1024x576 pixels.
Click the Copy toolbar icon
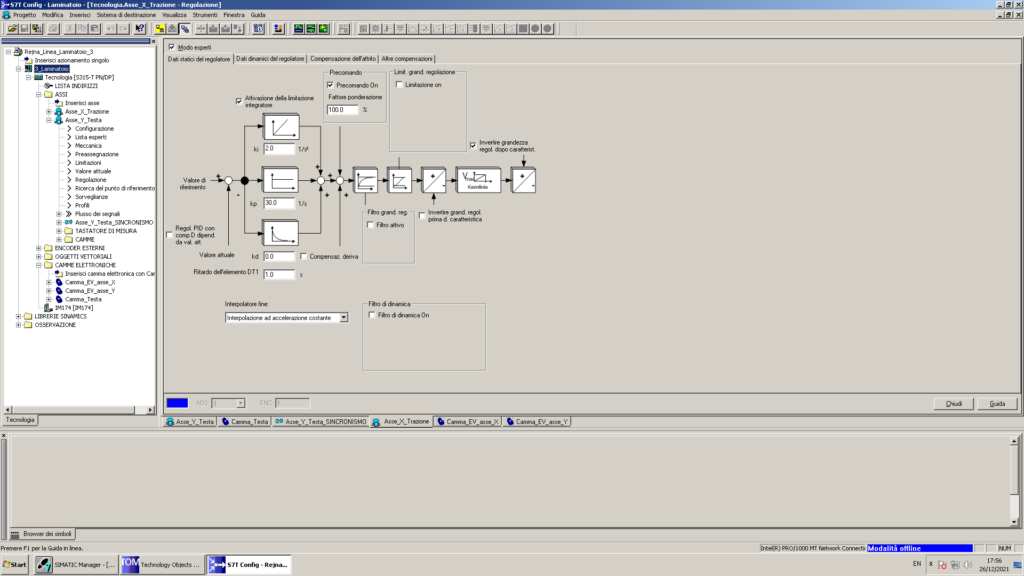[82, 29]
